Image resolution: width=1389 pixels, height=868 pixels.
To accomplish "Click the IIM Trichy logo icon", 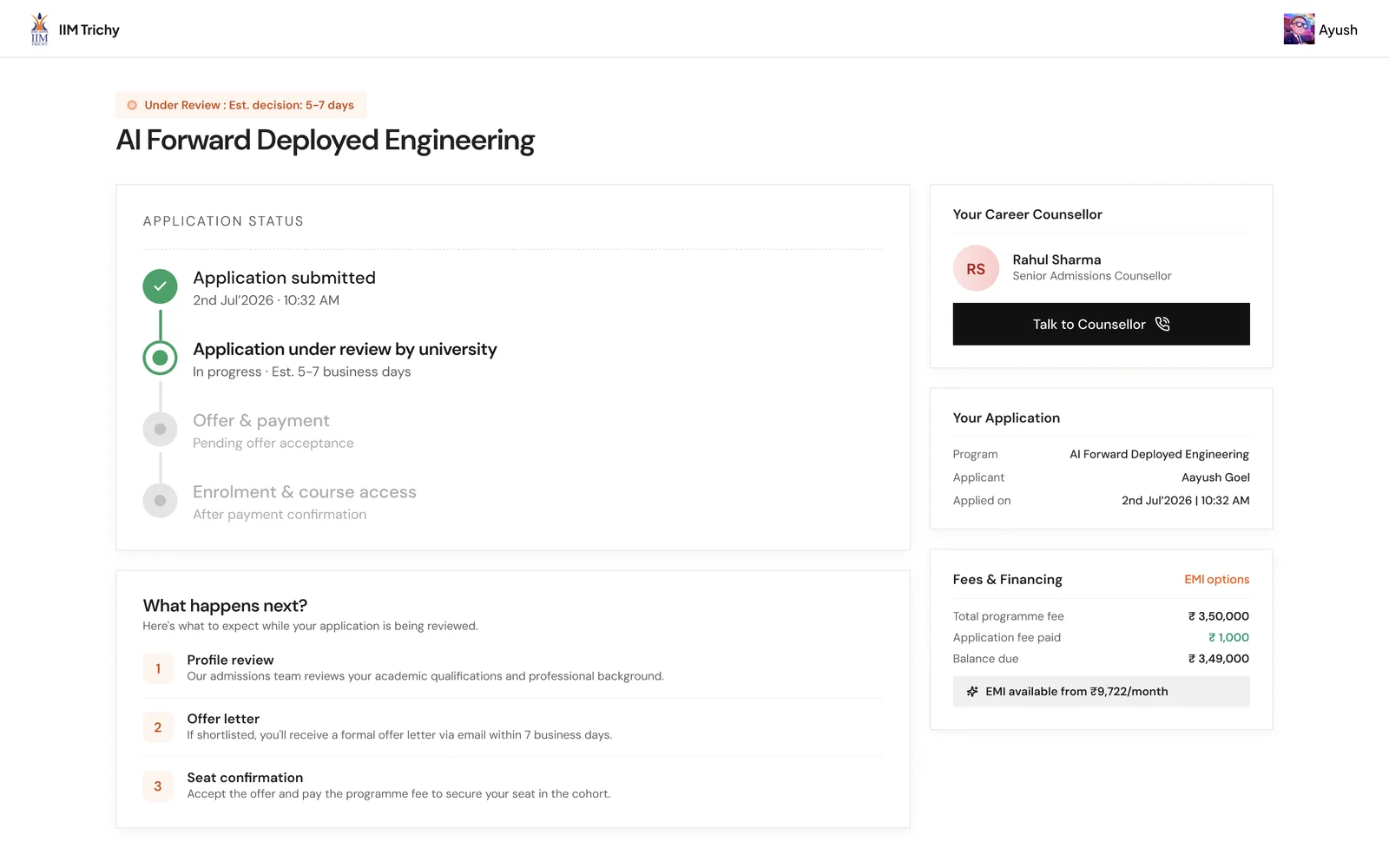I will coord(40,29).
